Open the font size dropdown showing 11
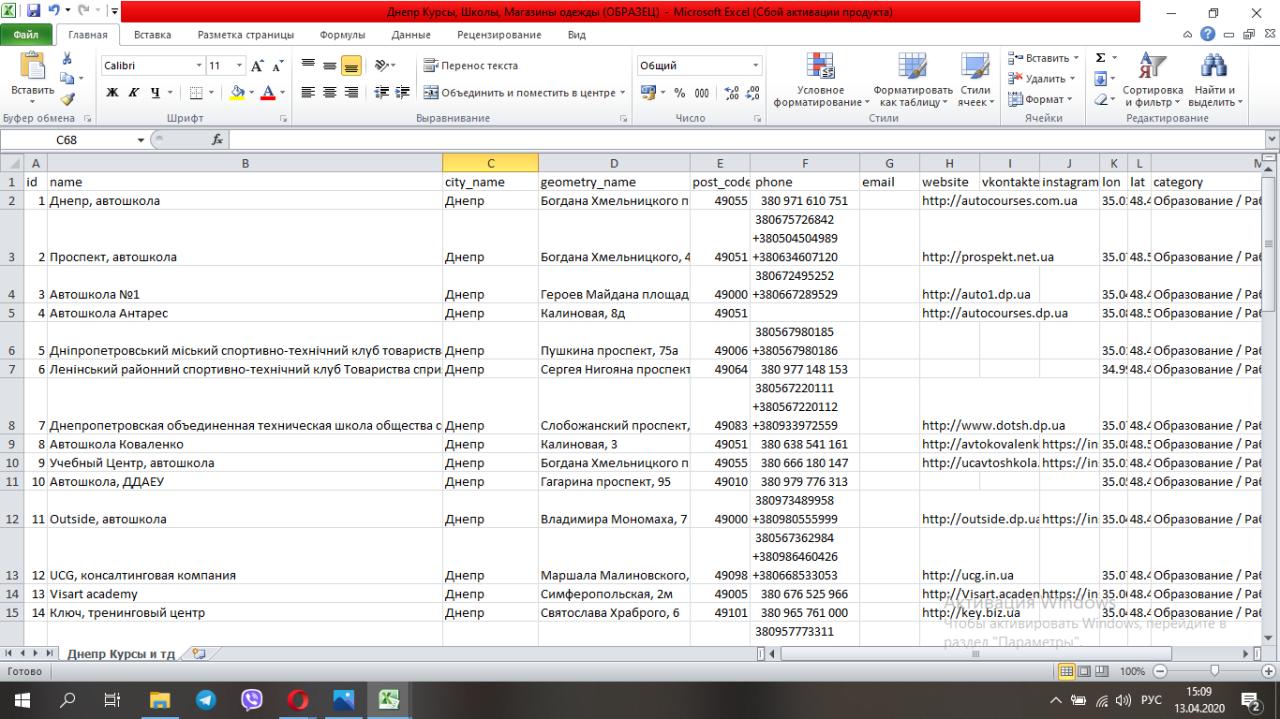This screenshot has height=719, width=1280. pos(239,66)
